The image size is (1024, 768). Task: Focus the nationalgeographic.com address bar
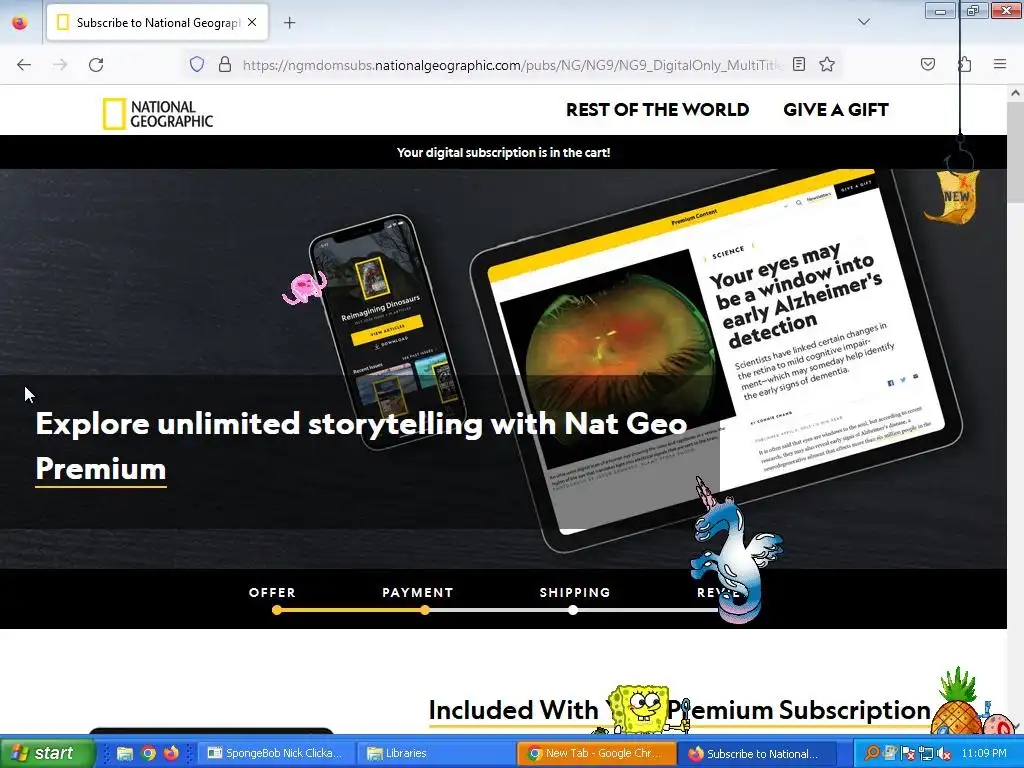pos(511,65)
